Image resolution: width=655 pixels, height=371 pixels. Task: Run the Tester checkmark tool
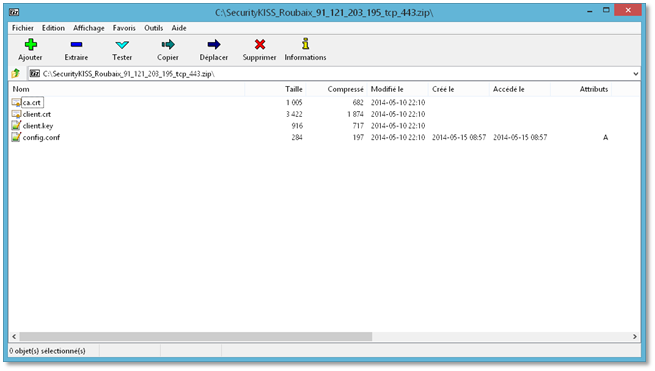pos(122,44)
